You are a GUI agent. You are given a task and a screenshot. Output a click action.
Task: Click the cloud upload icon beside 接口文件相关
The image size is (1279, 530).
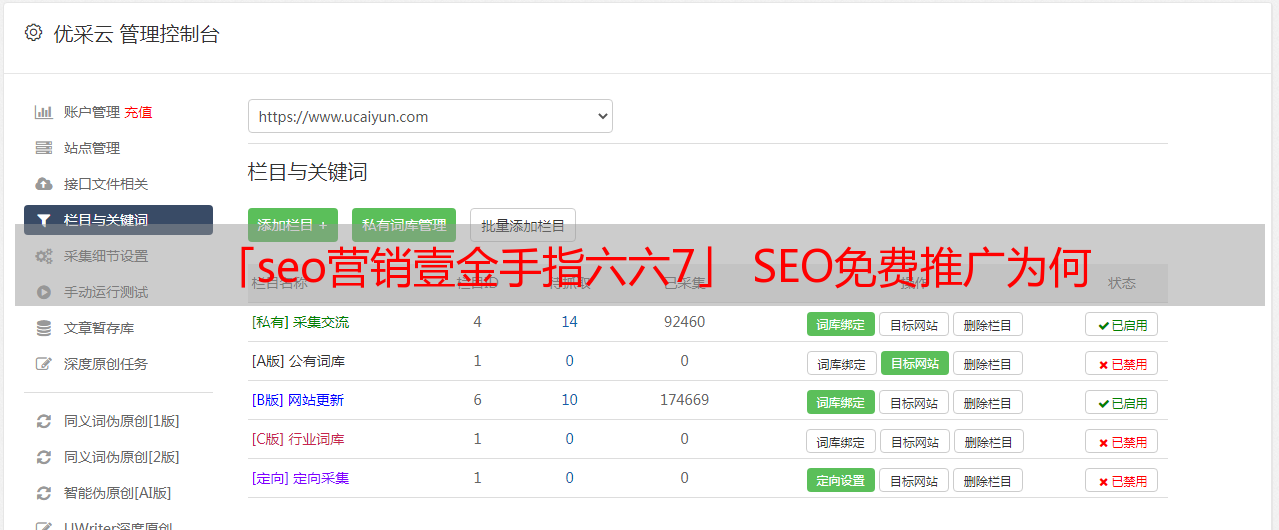(43, 184)
